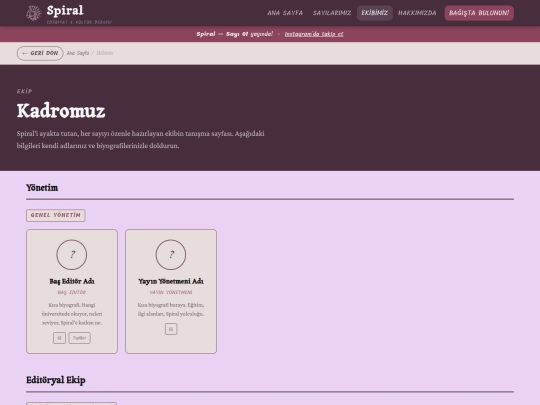Select the Genel Yönetim tag
This screenshot has height=405, width=540.
point(56,215)
